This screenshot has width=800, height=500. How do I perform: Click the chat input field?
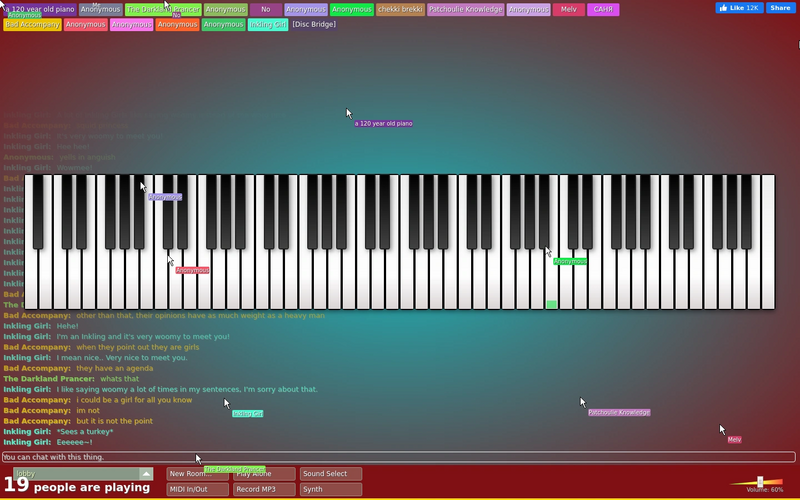coord(398,457)
